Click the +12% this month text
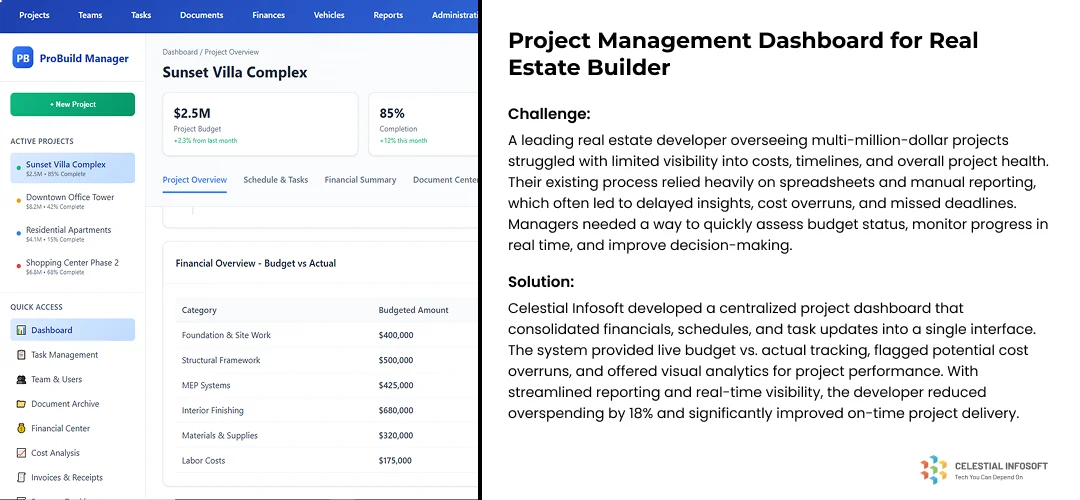1080x500 pixels. click(403, 140)
